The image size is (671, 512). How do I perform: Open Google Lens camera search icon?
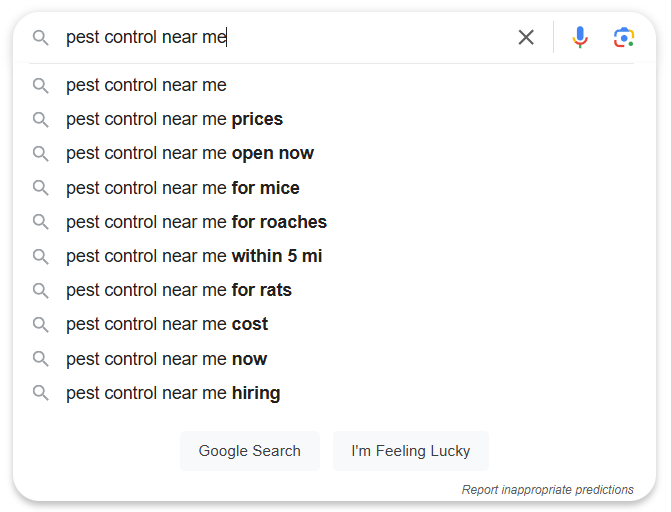pos(623,37)
